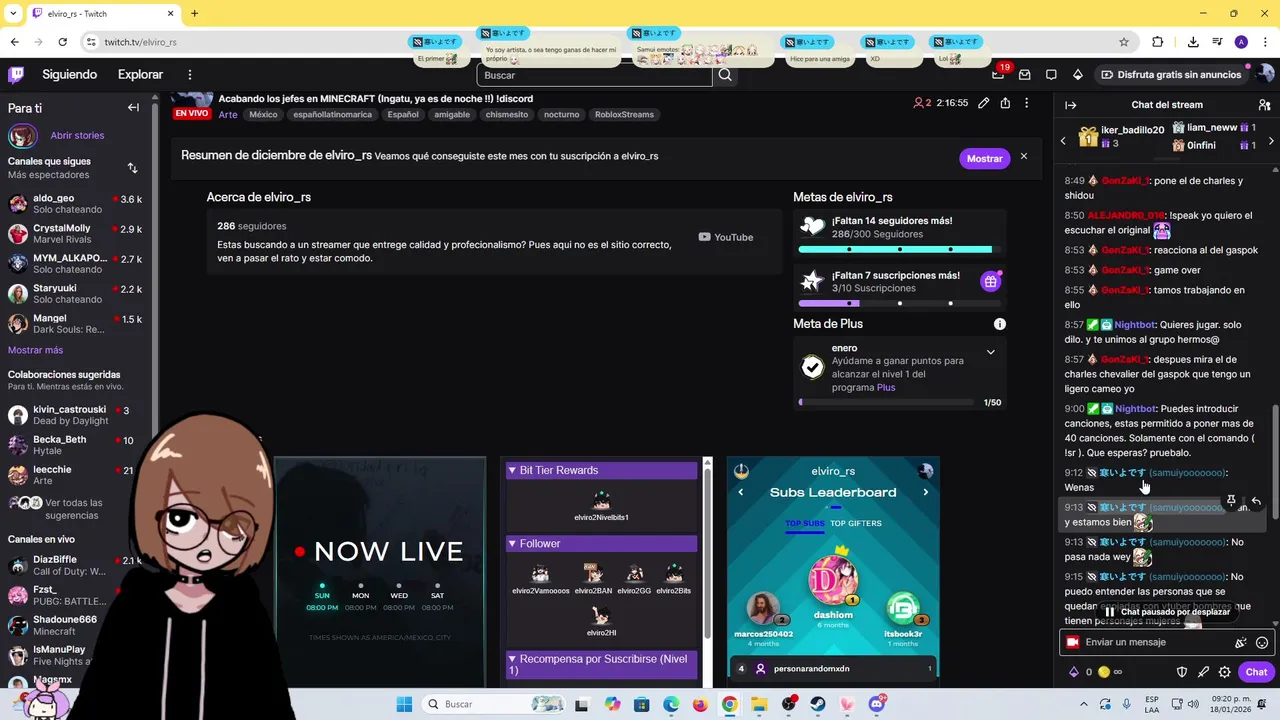Screen dimensions: 1280x720
Task: Dismiss the Resumen de diciembre banner
Action: (1023, 157)
